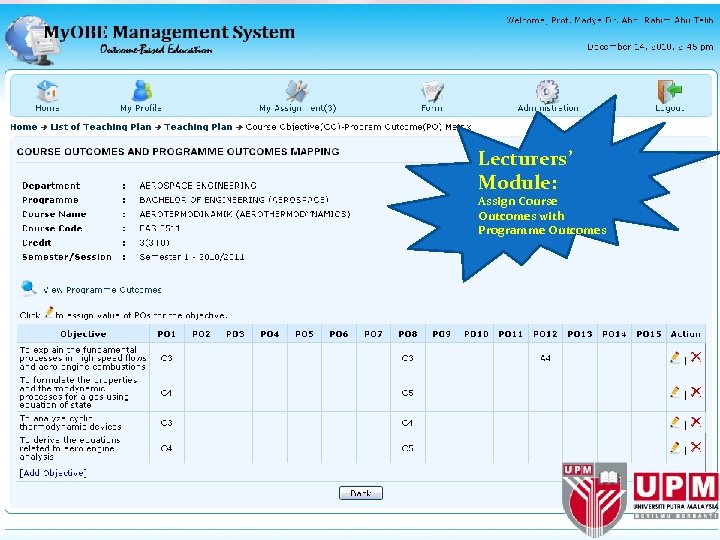Edit the 'derive the equations' objective

(675, 447)
